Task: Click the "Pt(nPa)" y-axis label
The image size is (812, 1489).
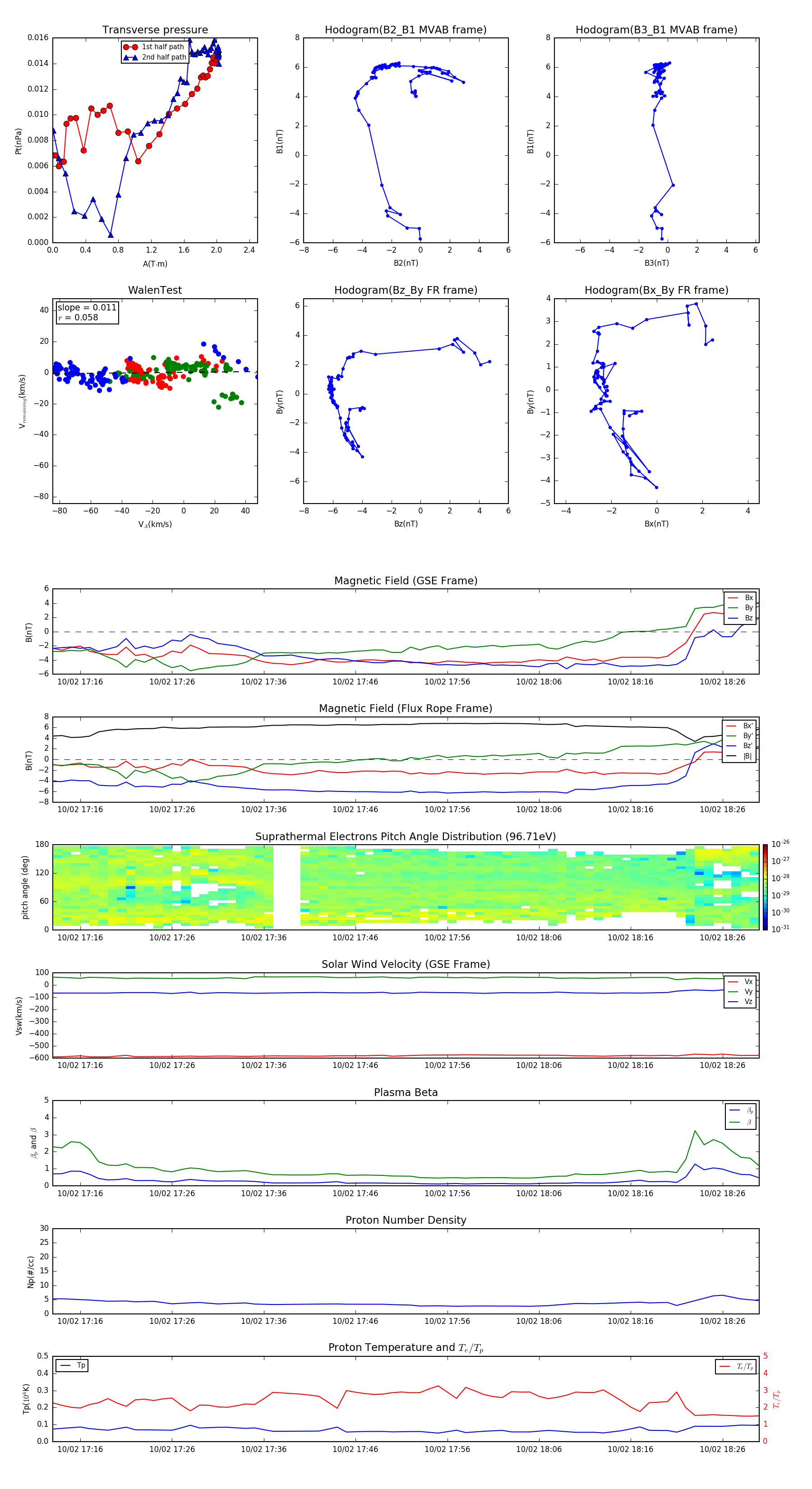Action: click(x=18, y=141)
